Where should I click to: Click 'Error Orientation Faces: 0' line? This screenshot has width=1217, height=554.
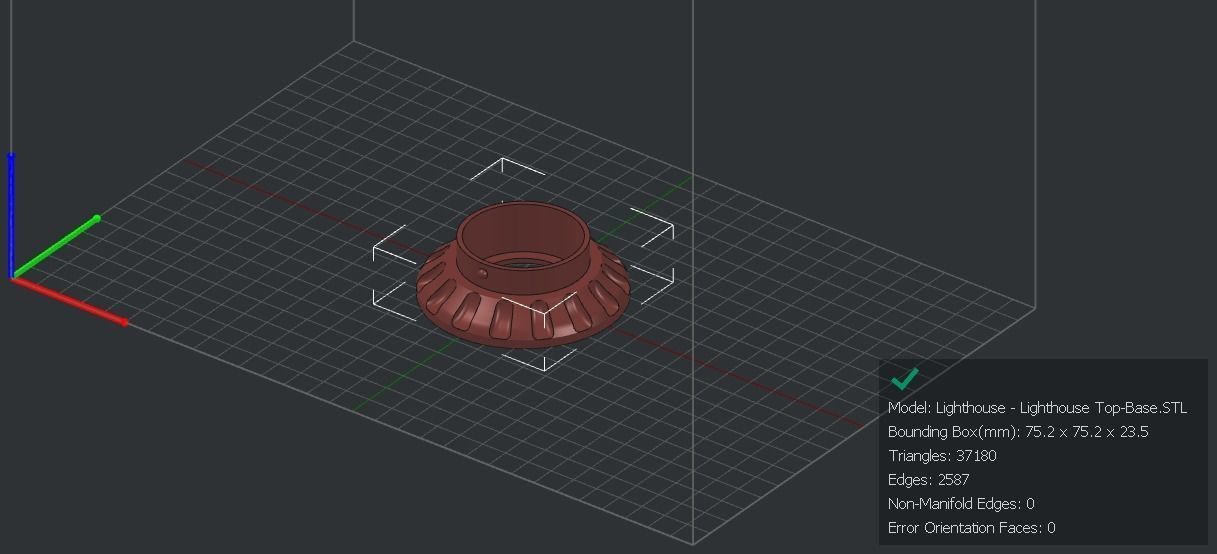click(x=971, y=528)
